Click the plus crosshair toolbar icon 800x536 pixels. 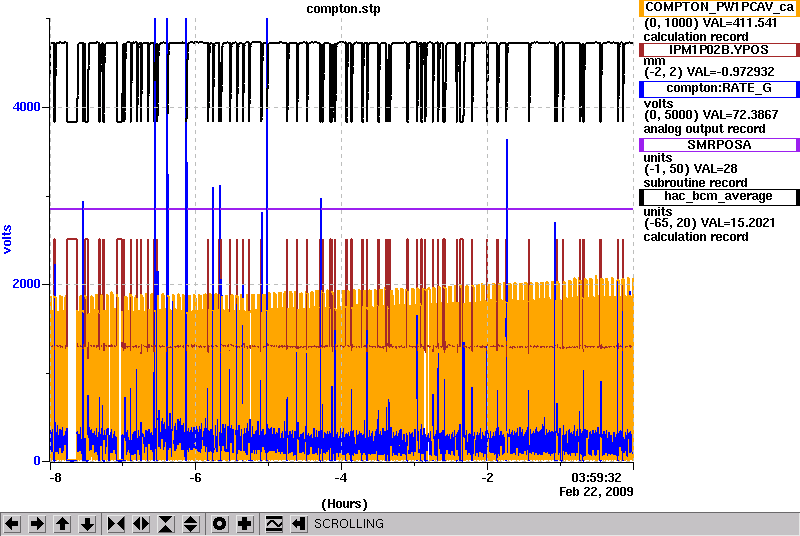245,524
